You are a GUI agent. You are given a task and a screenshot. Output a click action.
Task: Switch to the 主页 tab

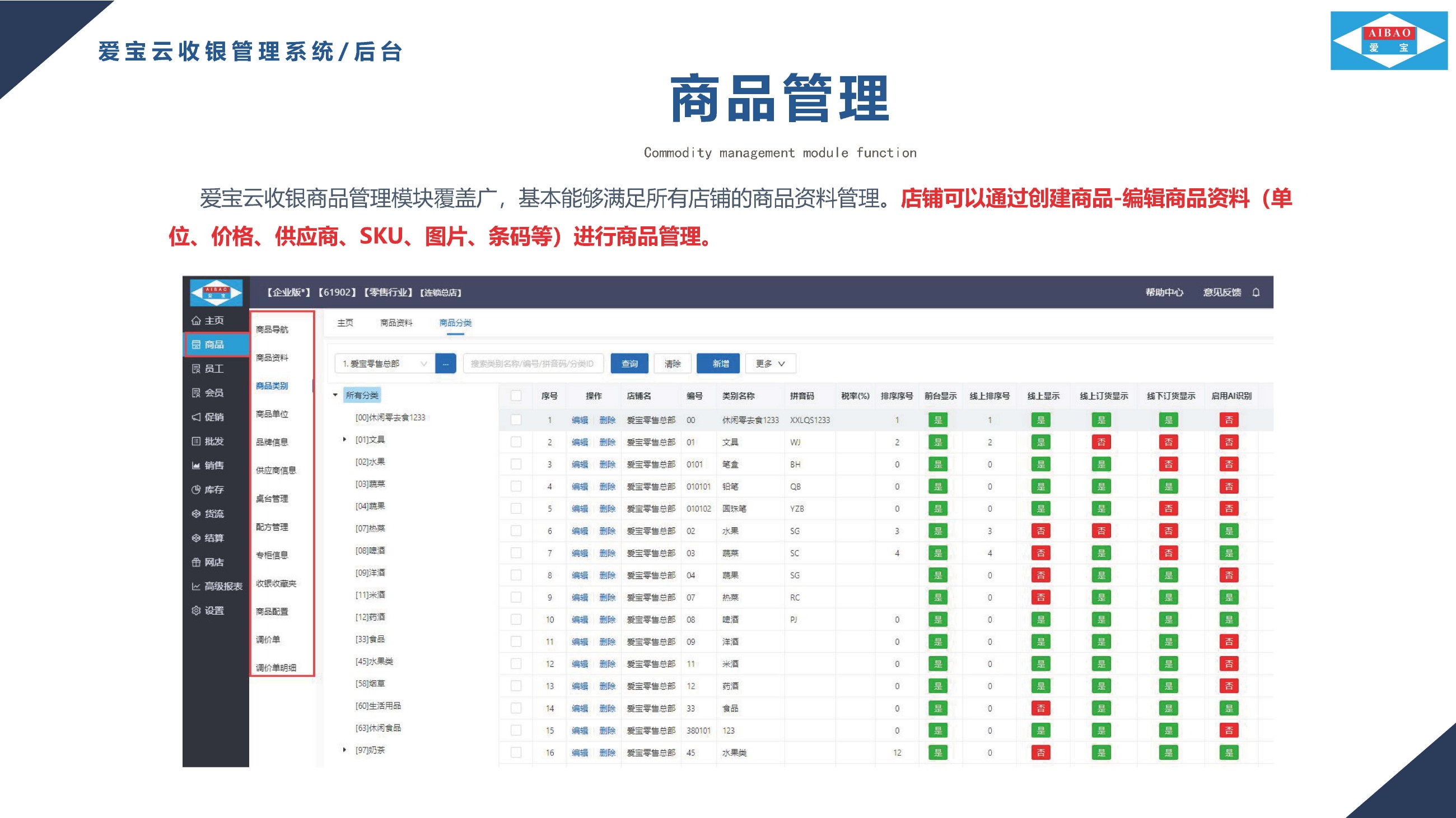pos(345,323)
